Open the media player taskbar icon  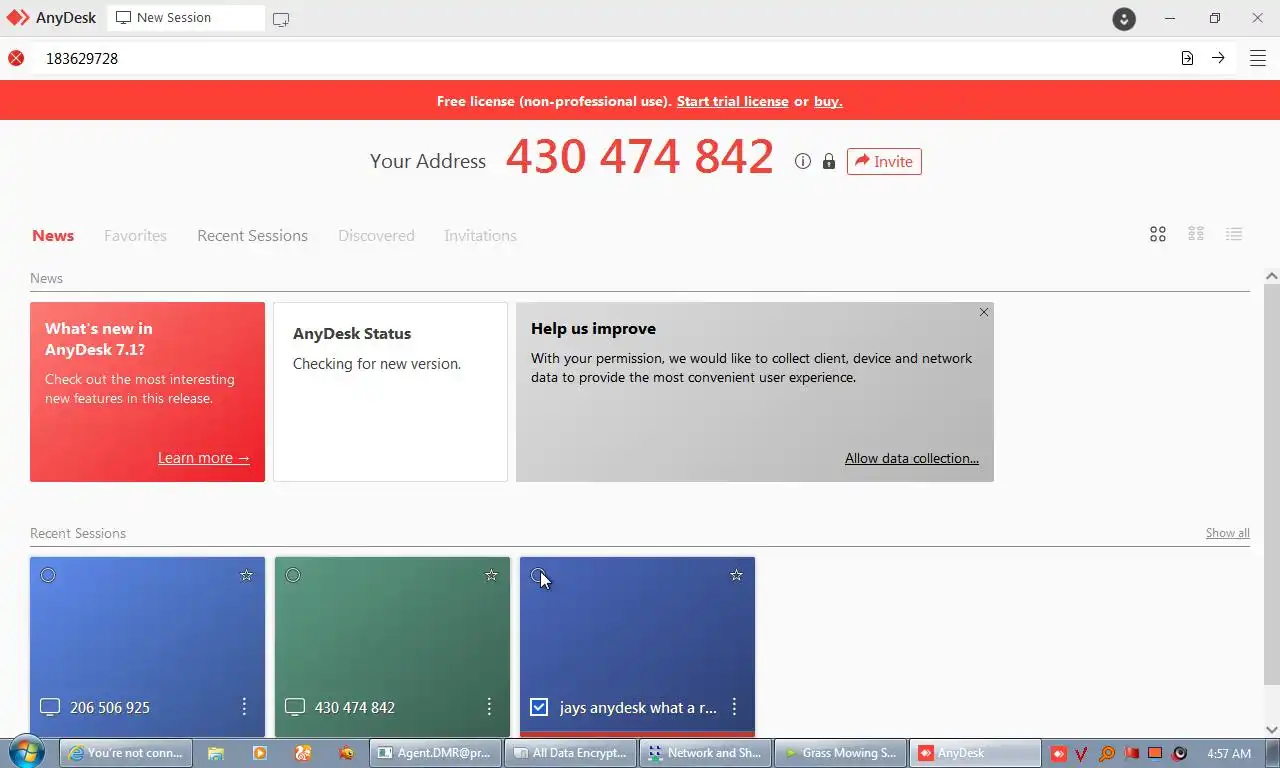(259, 753)
